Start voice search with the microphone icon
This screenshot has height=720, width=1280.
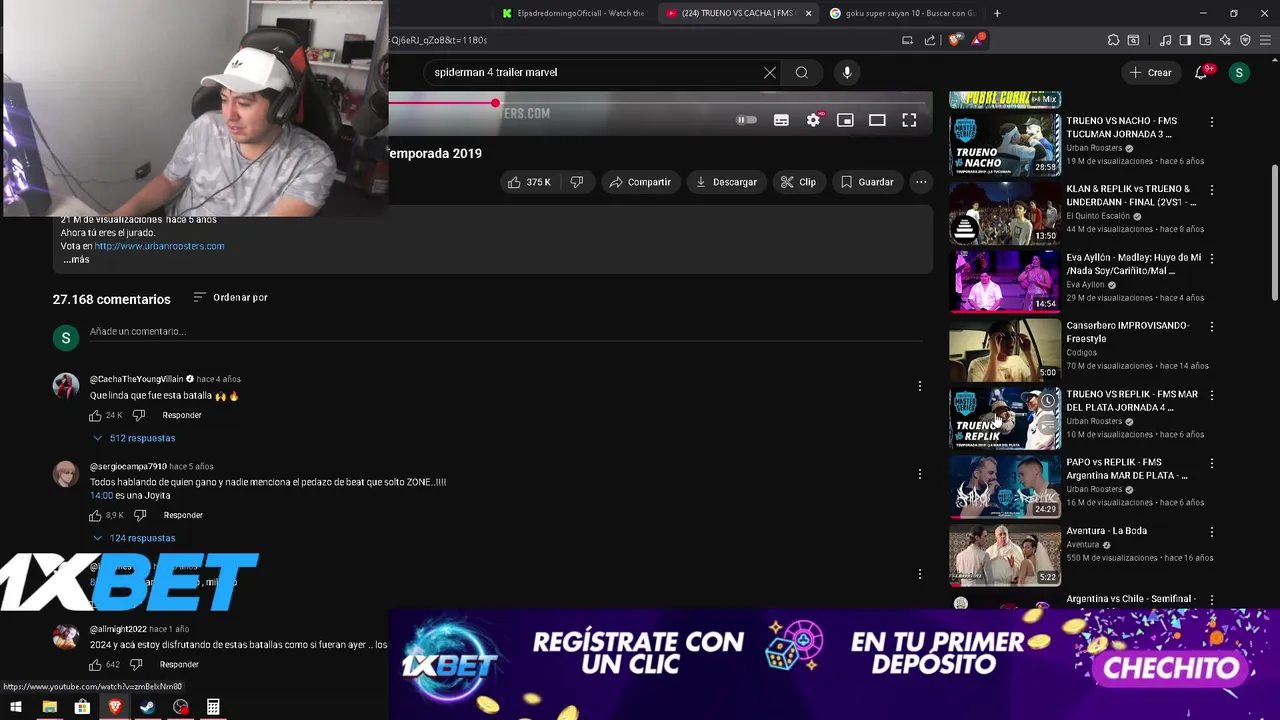pyautogui.click(x=847, y=72)
